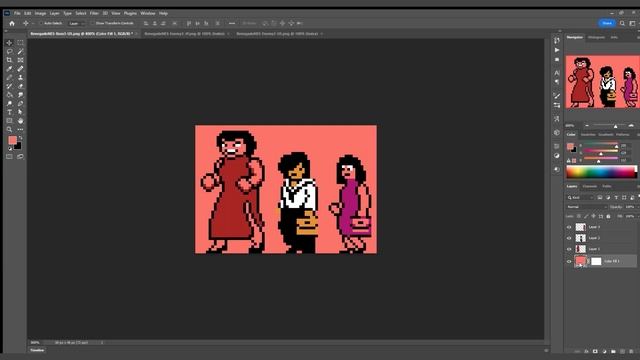Image resolution: width=640 pixels, height=360 pixels.
Task: Open the Window menu
Action: (x=148, y=13)
